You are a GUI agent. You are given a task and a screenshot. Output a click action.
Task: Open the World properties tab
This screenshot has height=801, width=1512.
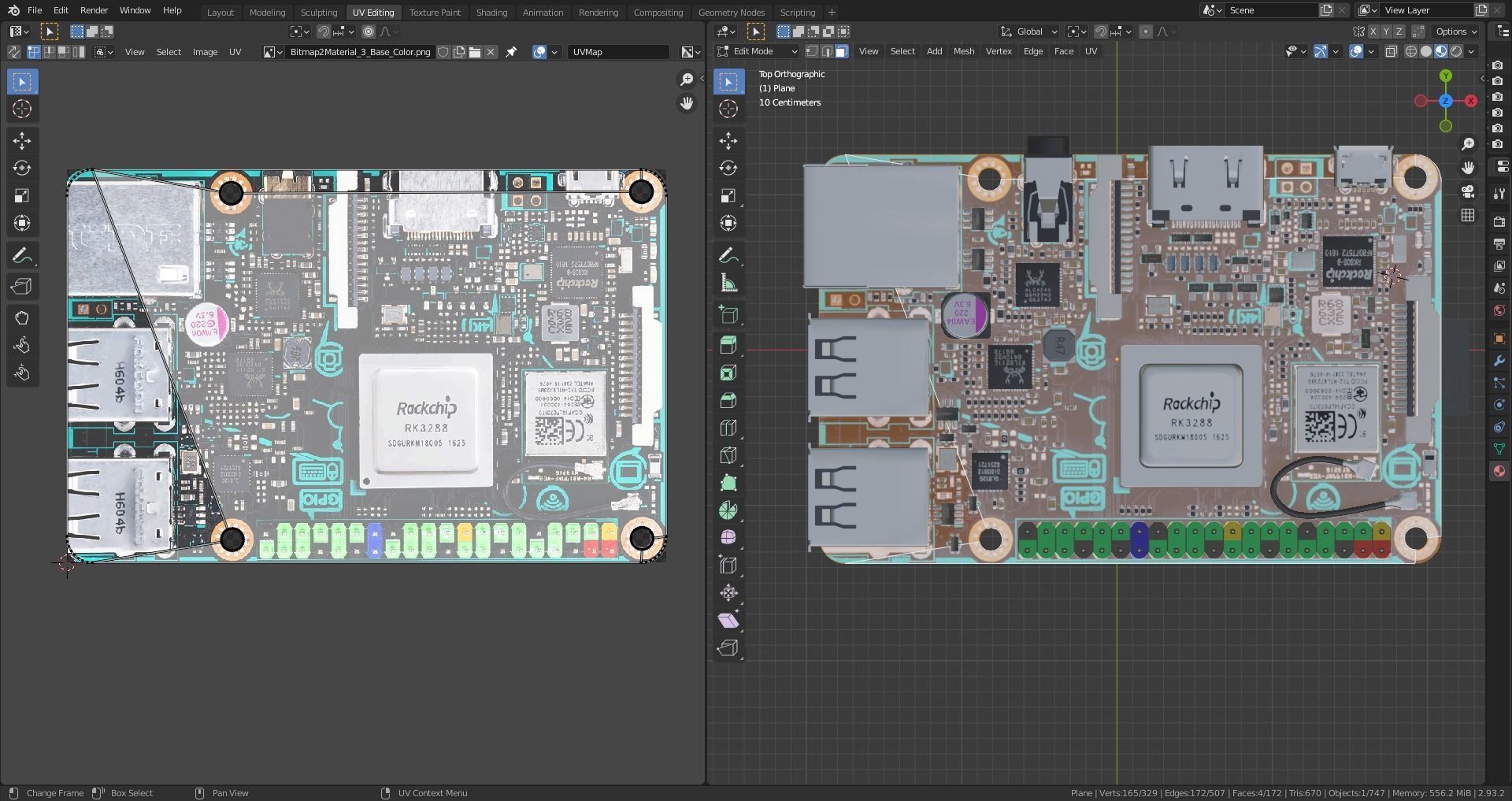click(x=1499, y=310)
